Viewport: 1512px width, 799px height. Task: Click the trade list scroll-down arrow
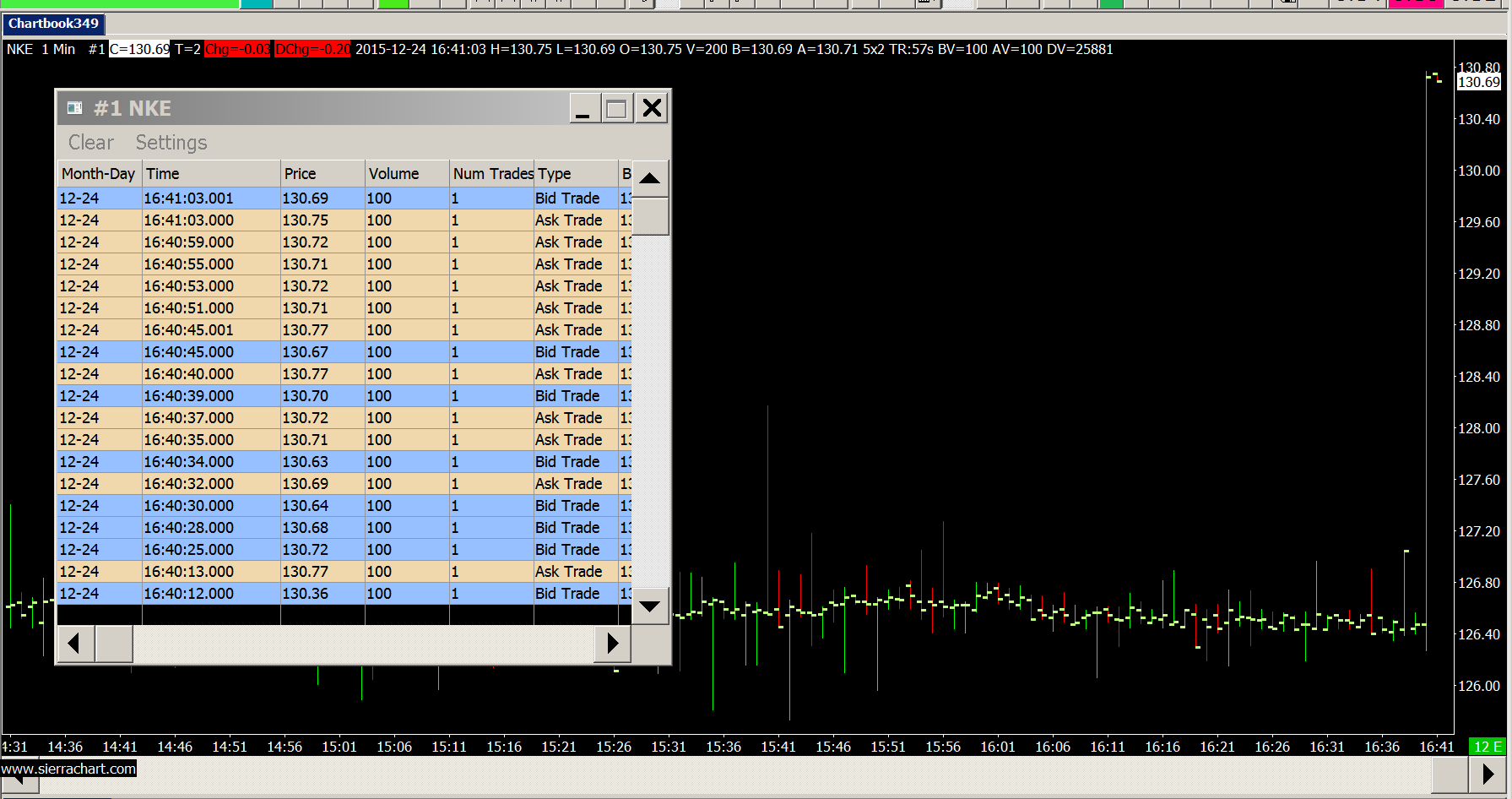tap(650, 606)
